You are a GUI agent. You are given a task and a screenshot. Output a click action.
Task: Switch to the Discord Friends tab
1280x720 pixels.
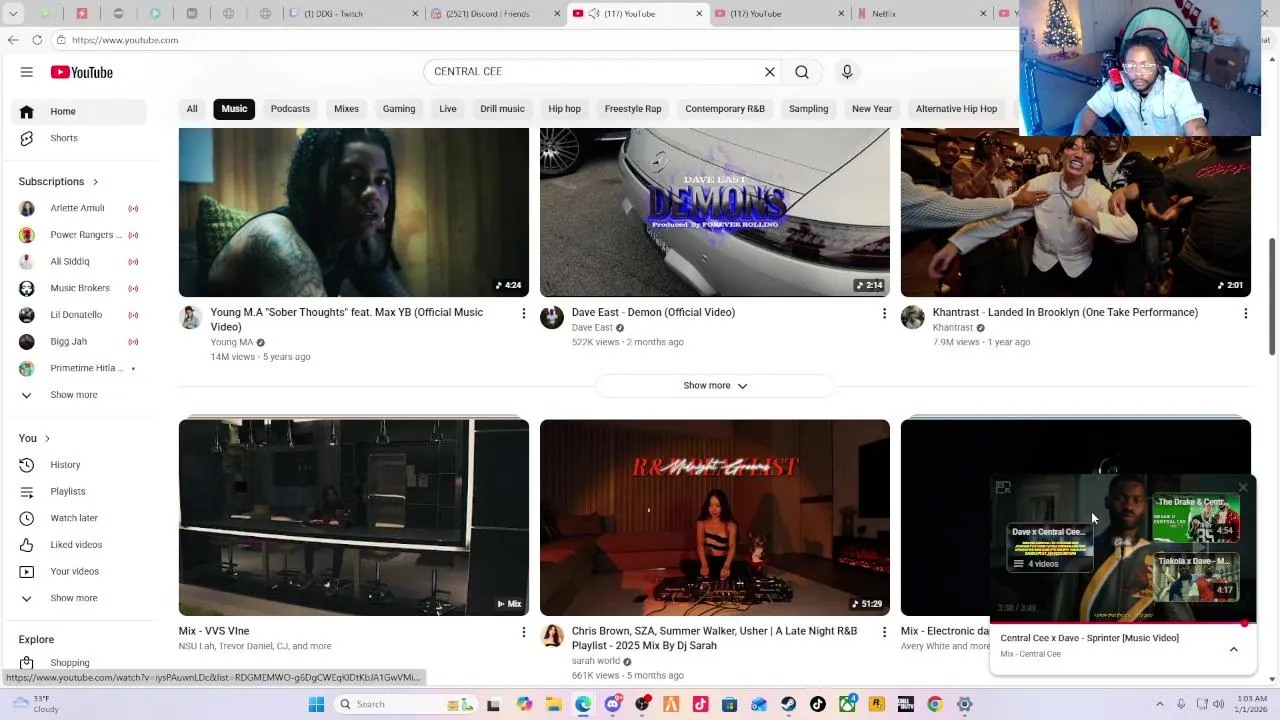coord(493,14)
